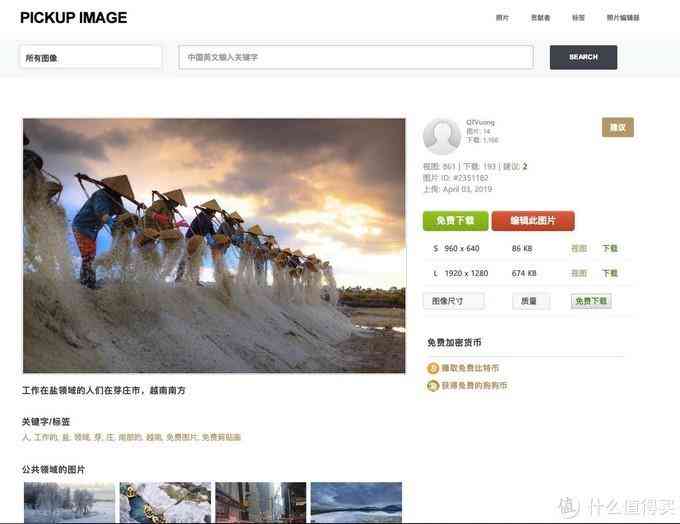
Task: Open the snowy trees thumbnail
Action: pos(69,502)
